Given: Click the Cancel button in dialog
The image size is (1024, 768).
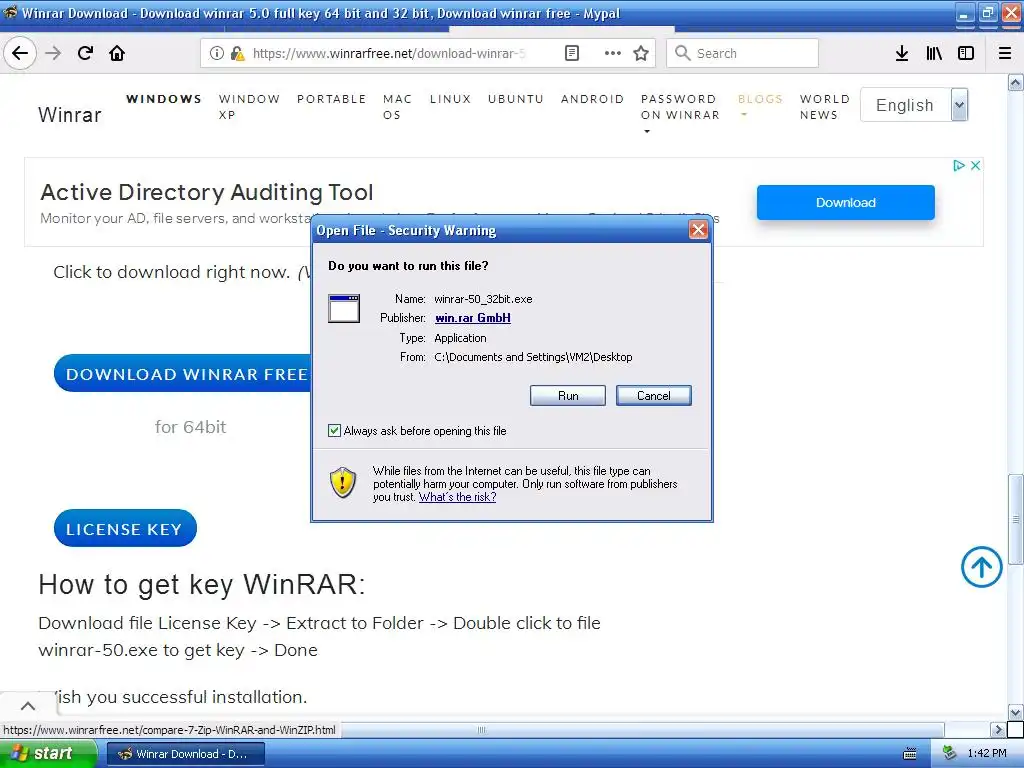Looking at the screenshot, I should [x=654, y=395].
